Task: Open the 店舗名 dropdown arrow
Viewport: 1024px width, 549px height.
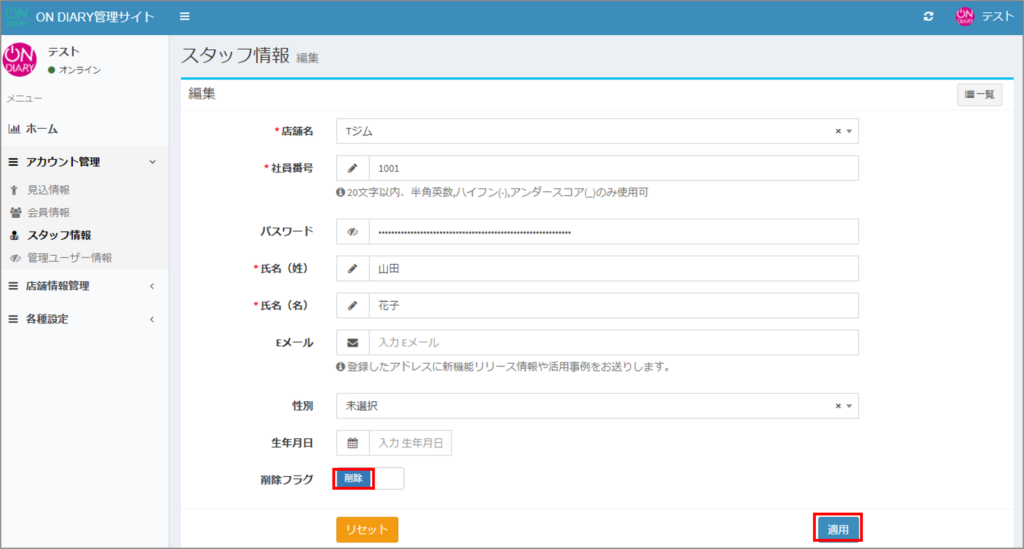Action: tap(849, 131)
